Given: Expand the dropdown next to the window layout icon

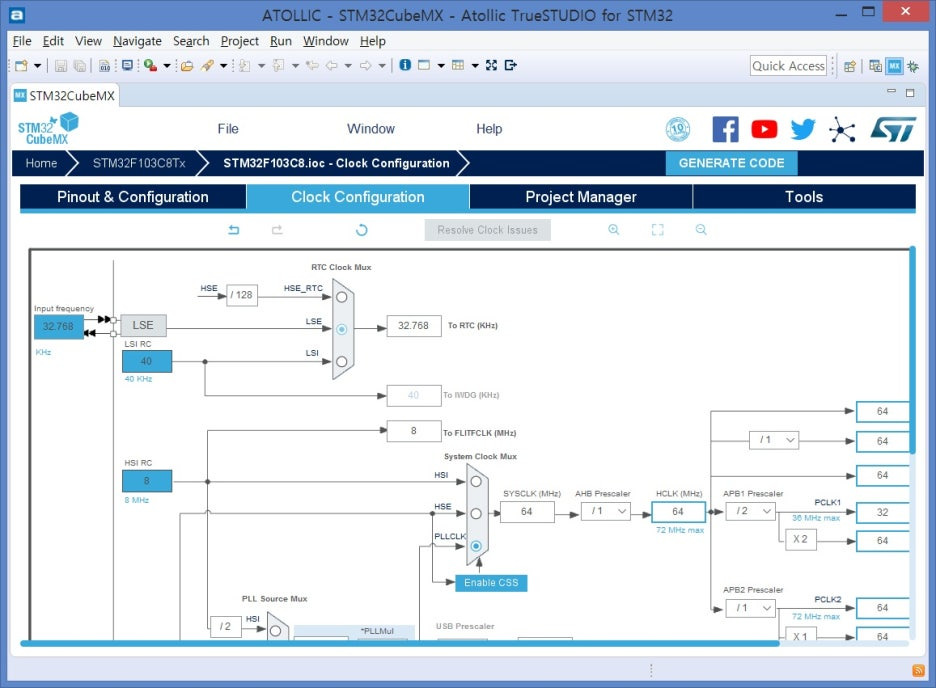Looking at the screenshot, I should tap(441, 66).
